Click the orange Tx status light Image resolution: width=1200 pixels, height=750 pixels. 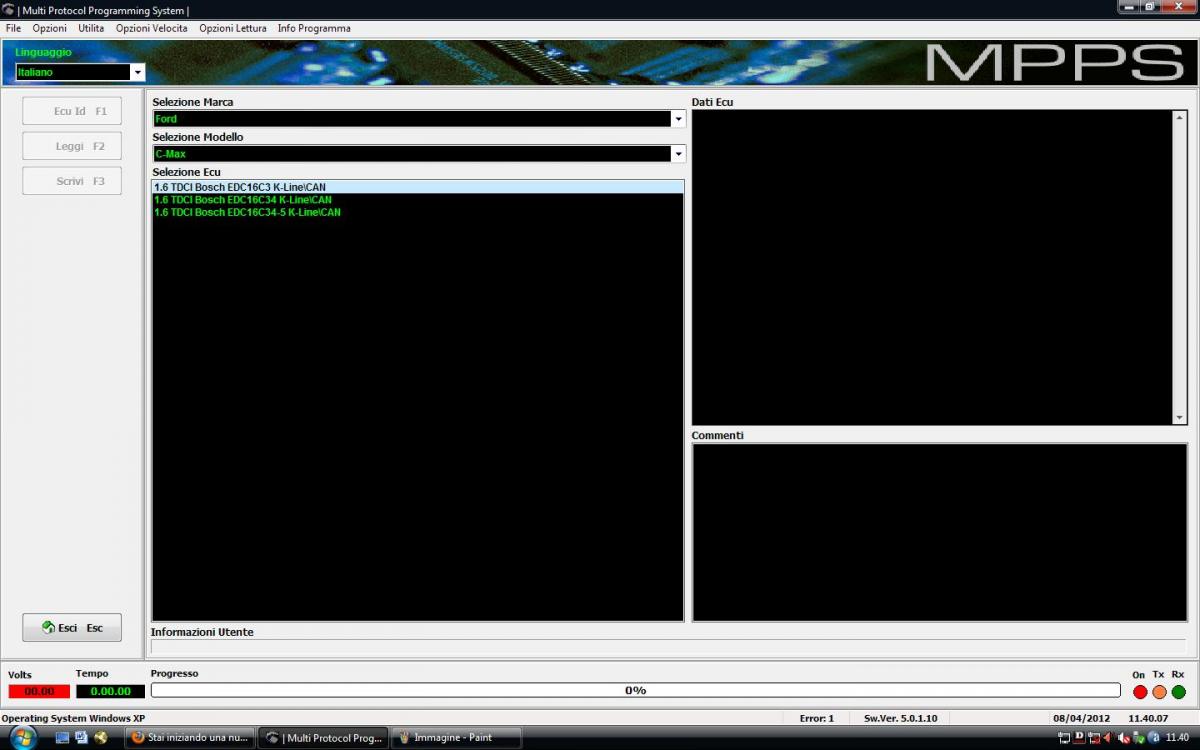pyautogui.click(x=1159, y=691)
